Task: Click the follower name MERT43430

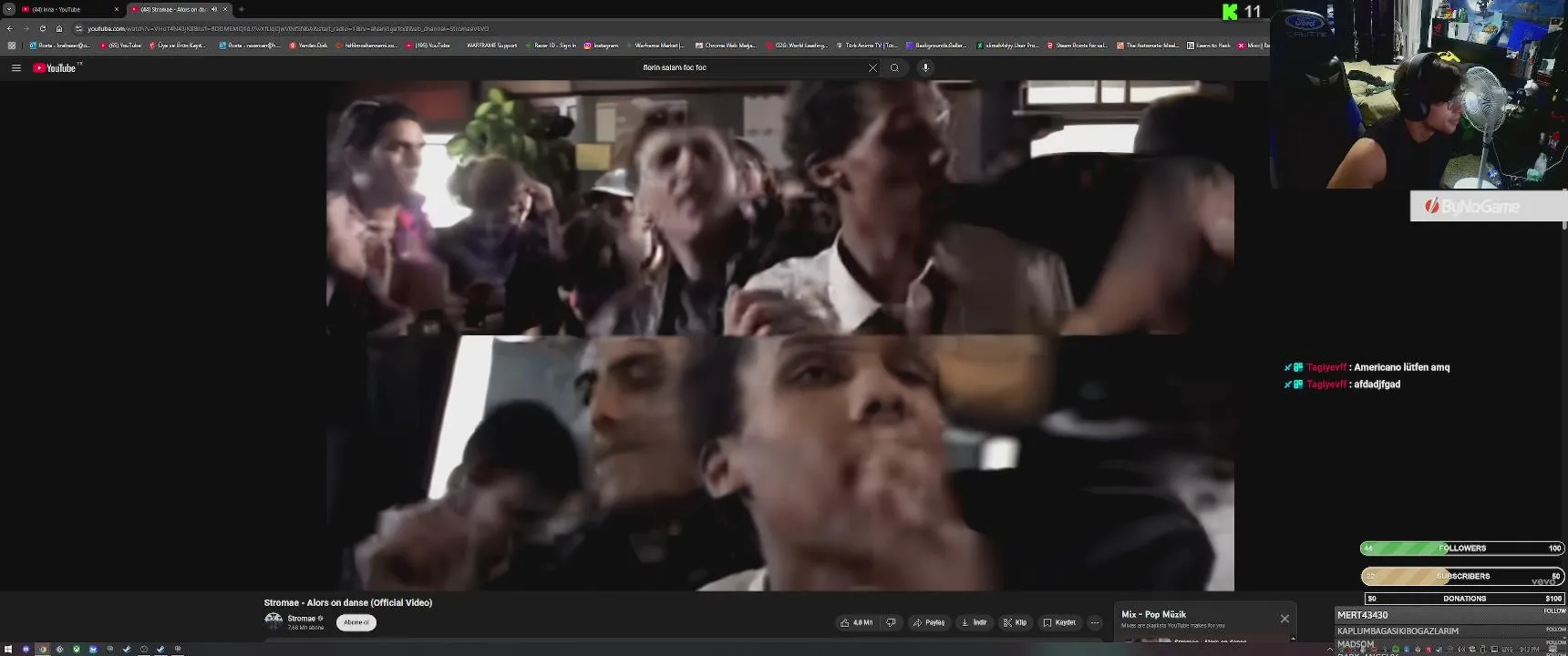Action: [1362, 616]
